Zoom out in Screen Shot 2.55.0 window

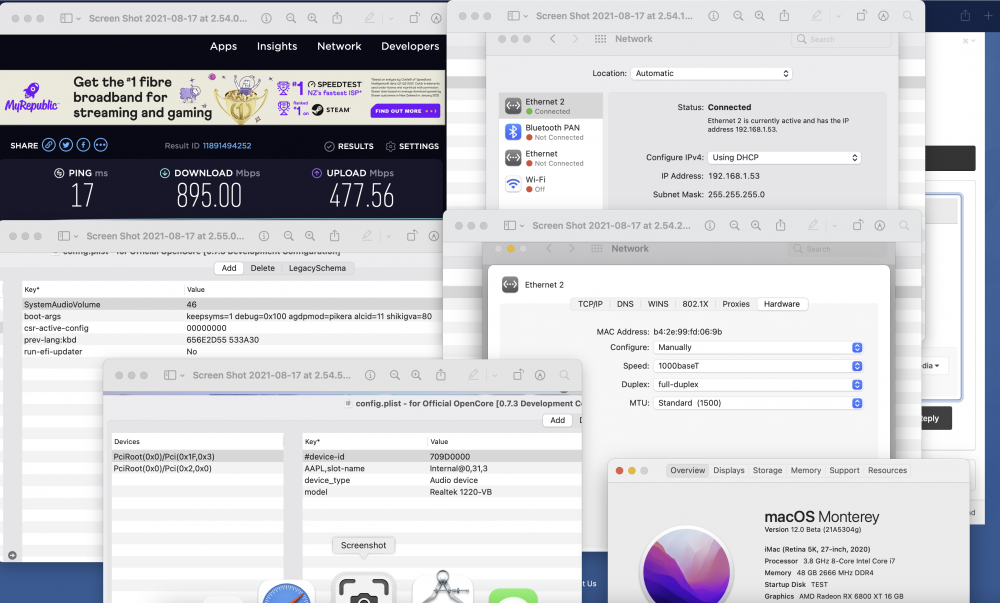click(288, 236)
